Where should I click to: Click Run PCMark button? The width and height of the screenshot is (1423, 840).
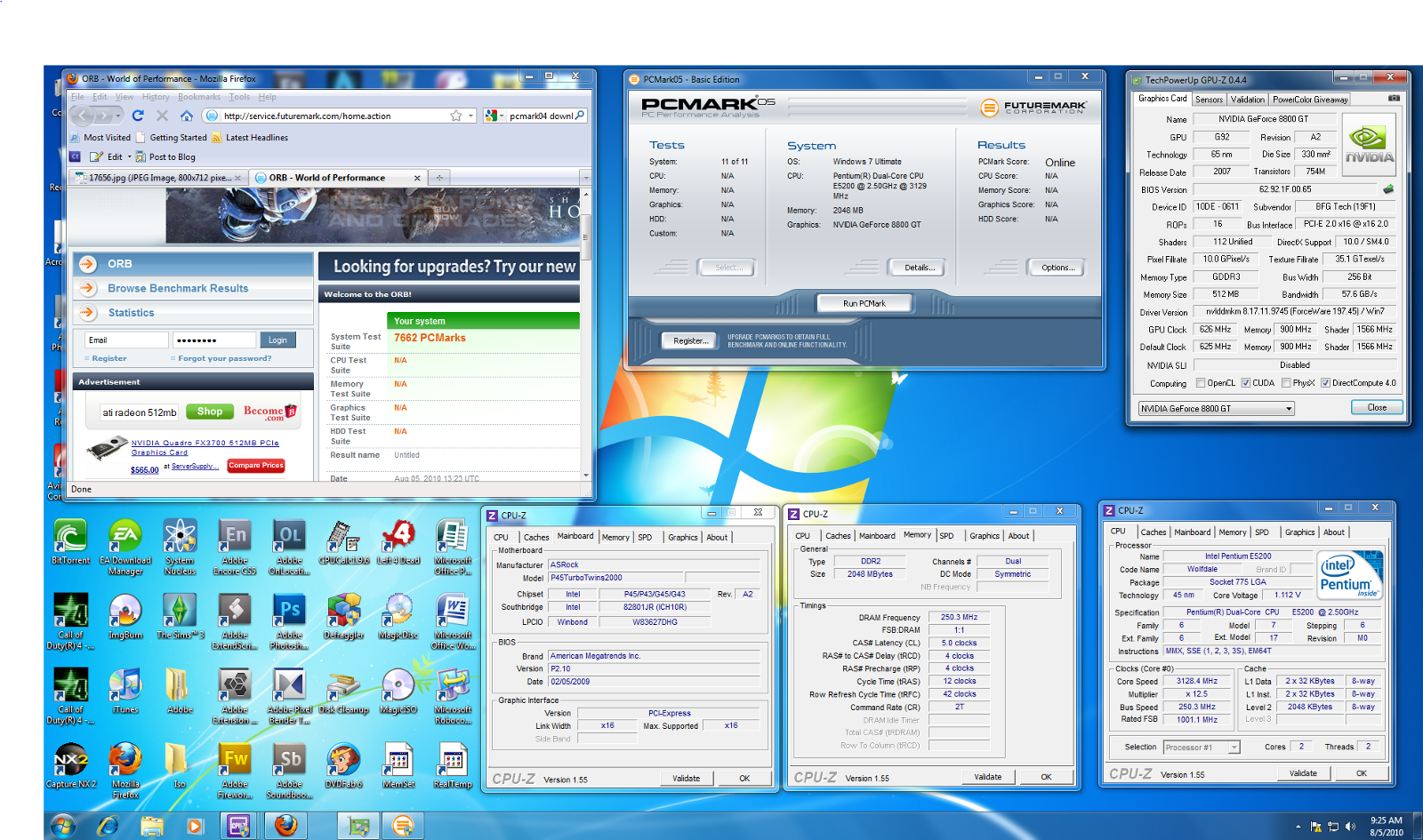pyautogui.click(x=864, y=303)
